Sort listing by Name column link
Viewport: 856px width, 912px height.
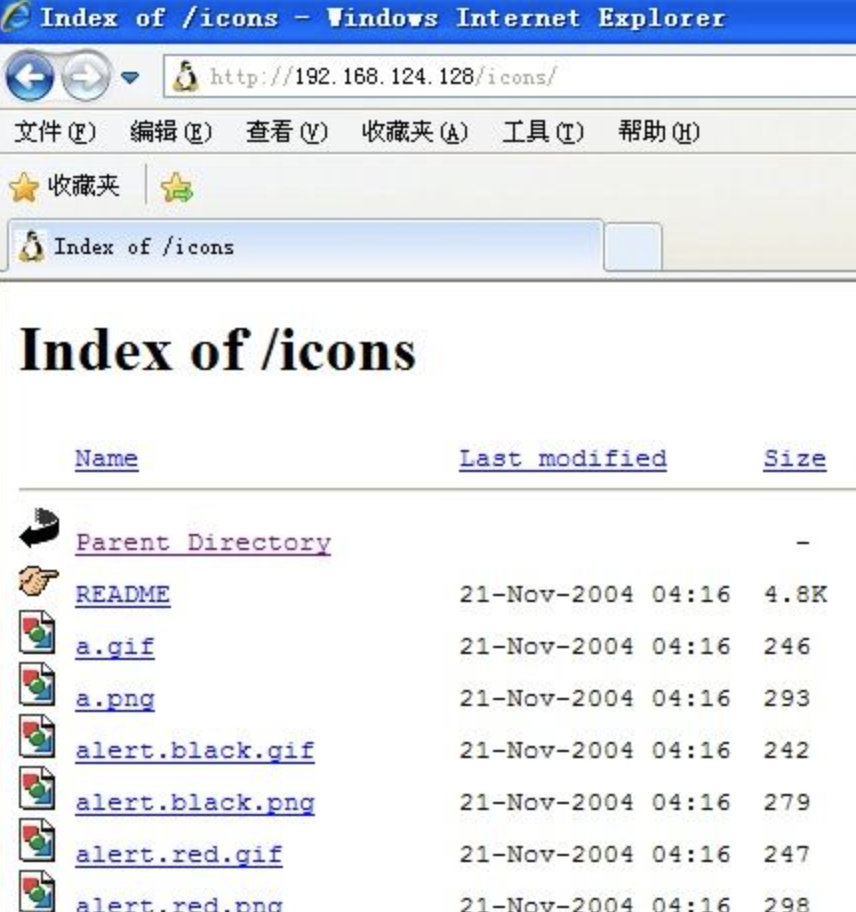click(107, 459)
